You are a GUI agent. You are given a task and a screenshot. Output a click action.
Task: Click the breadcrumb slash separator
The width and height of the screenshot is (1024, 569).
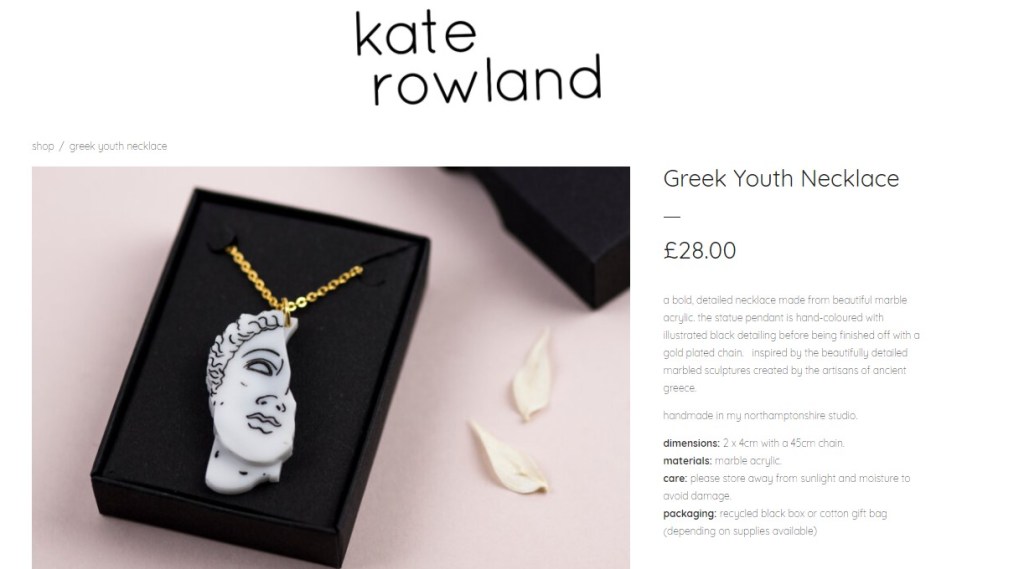pyautogui.click(x=62, y=146)
